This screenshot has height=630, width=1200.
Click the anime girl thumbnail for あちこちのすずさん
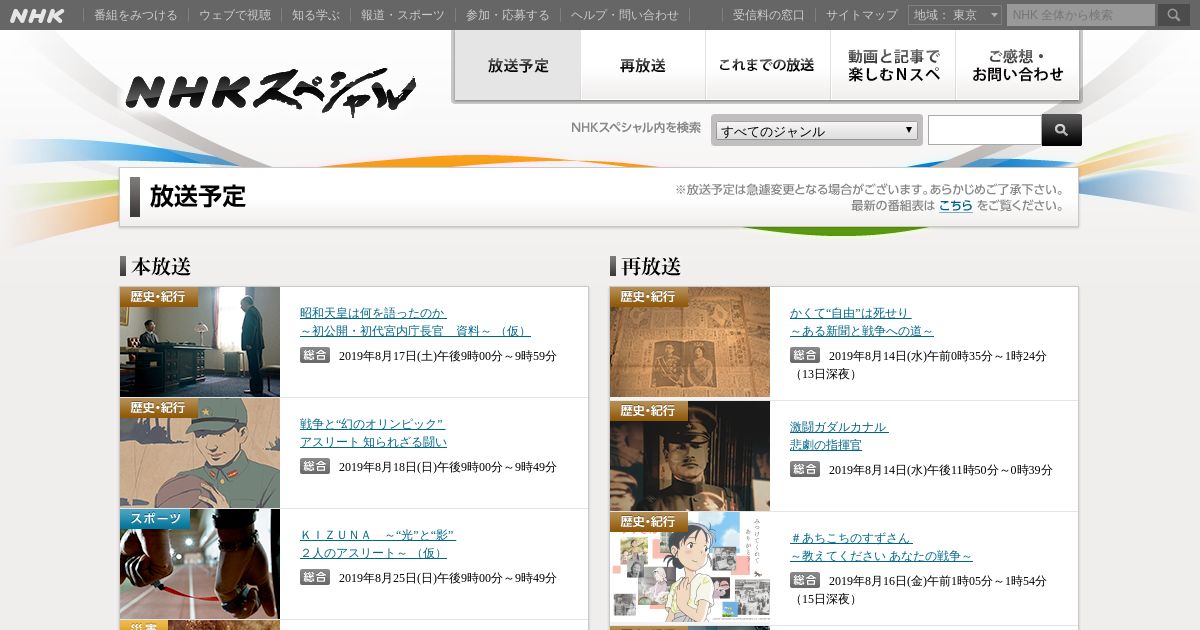690,567
